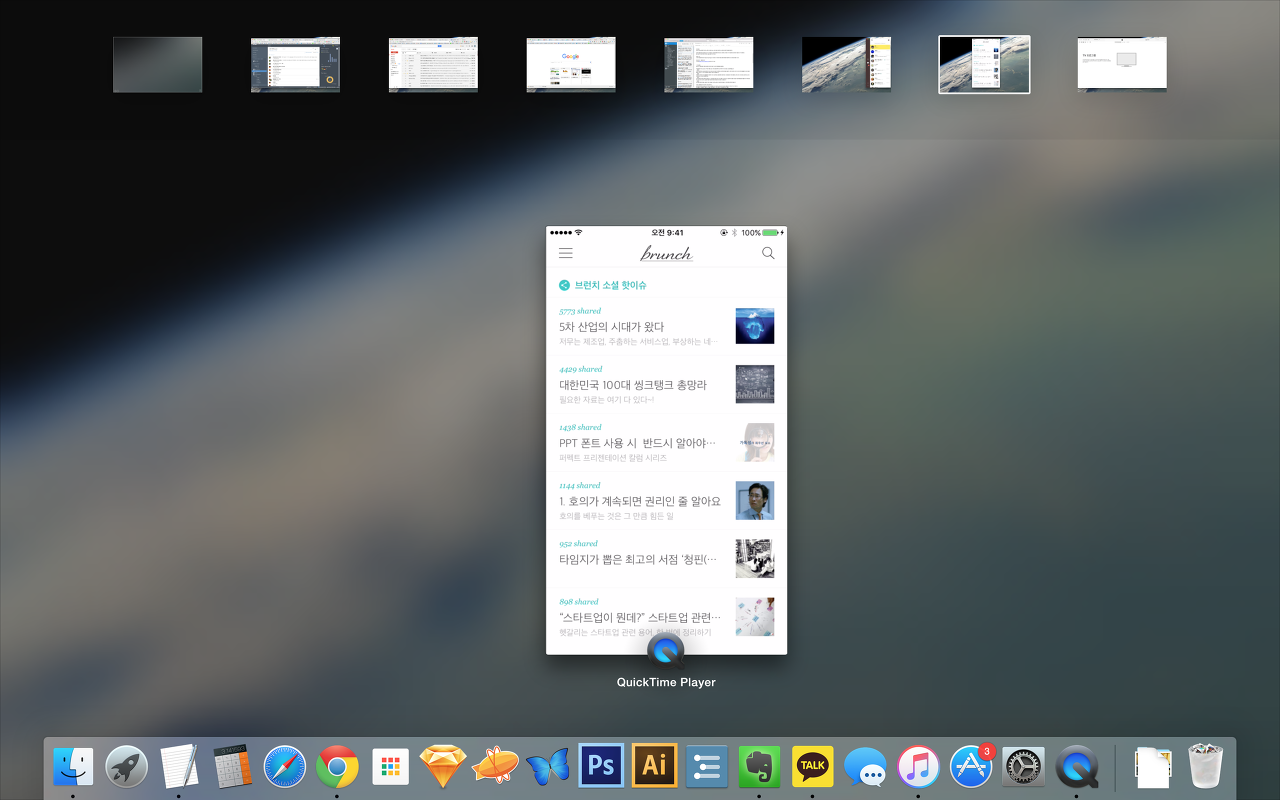This screenshot has width=1280, height=800.
Task: Click the QuickTime Player Dock icon
Action: pyautogui.click(x=1076, y=767)
